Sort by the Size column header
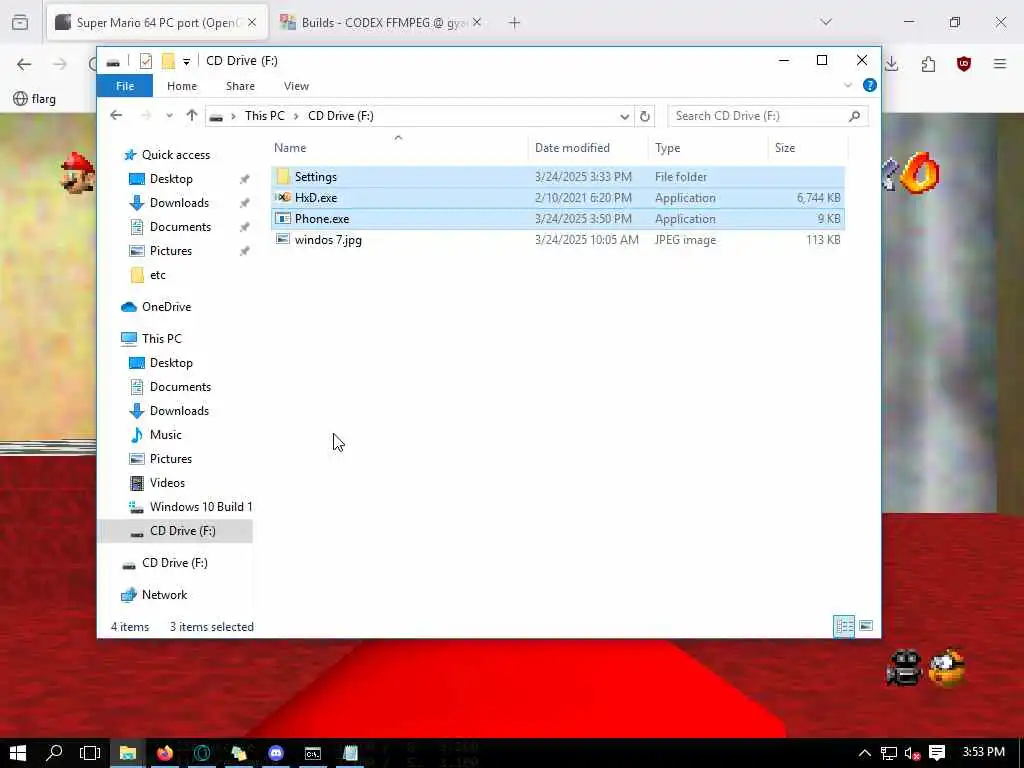 click(x=785, y=148)
